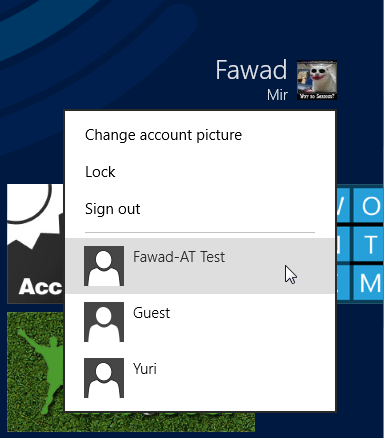Click the blue T letter tile
The width and height of the screenshot is (384, 438).
pyautogui.click(x=368, y=244)
